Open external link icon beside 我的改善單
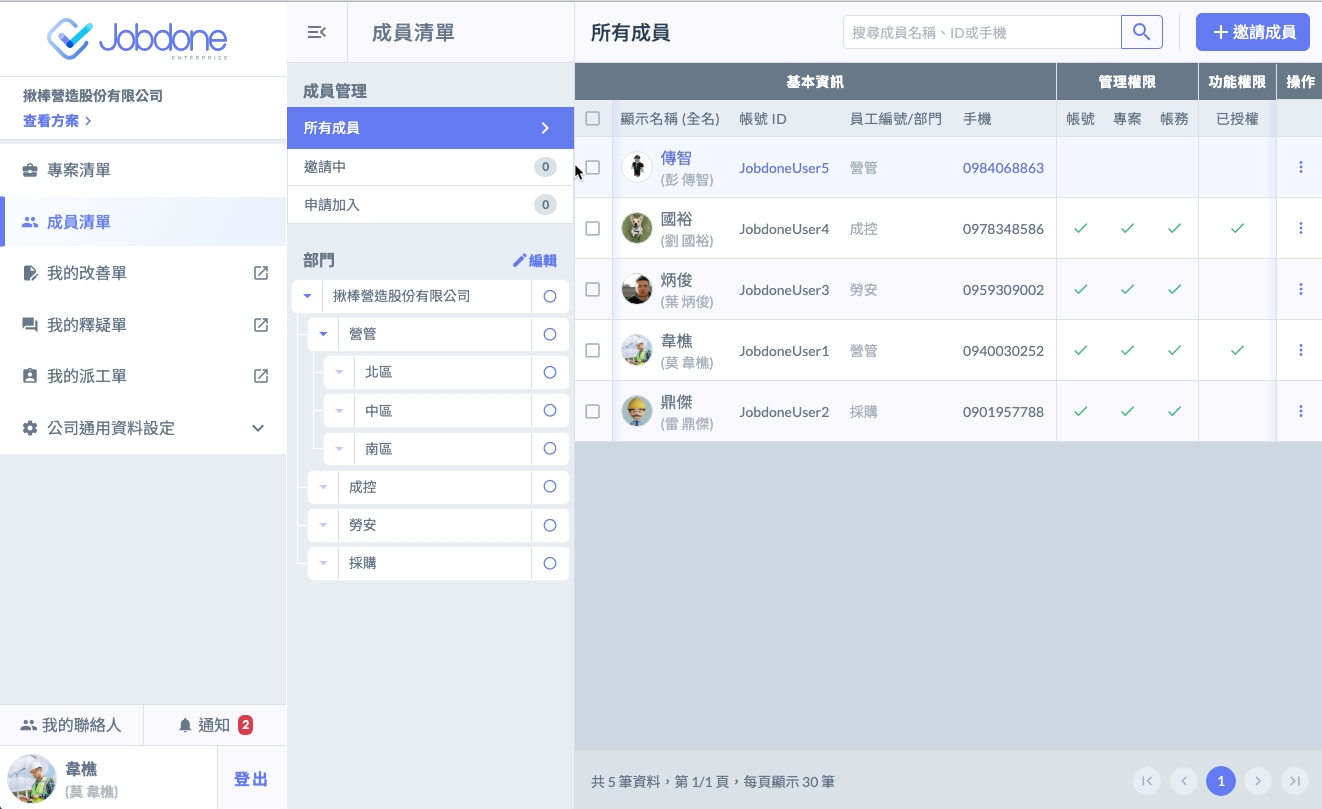The image size is (1322, 809). coord(260,273)
